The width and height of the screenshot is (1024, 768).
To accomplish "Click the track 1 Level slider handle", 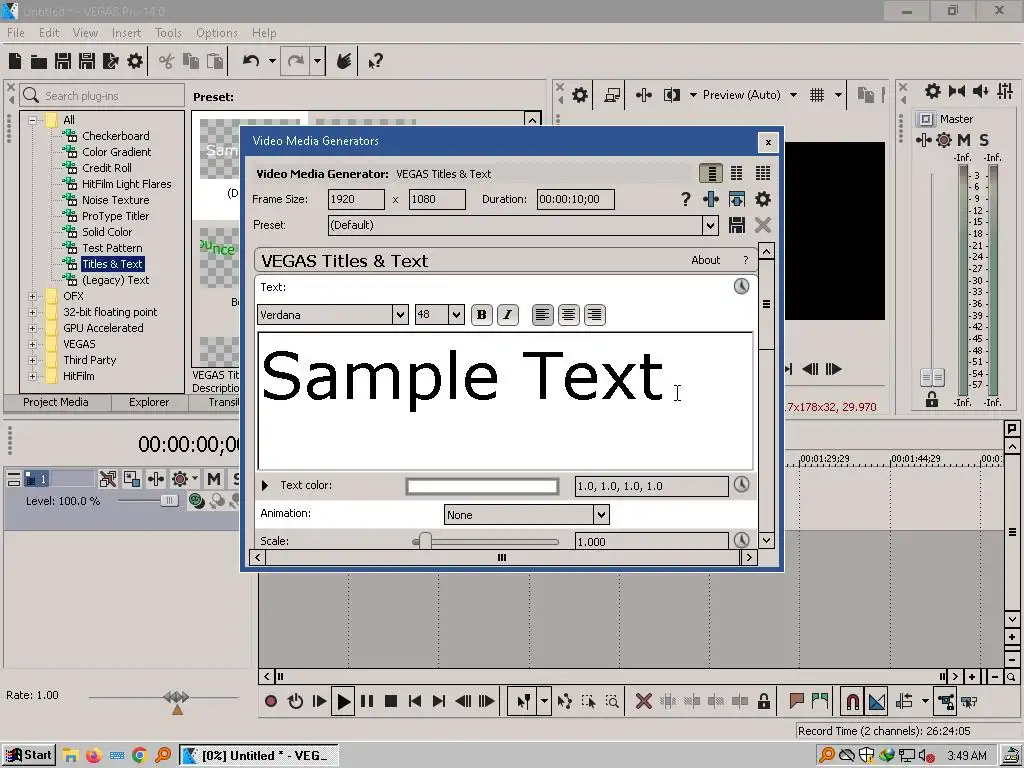I will pos(168,501).
